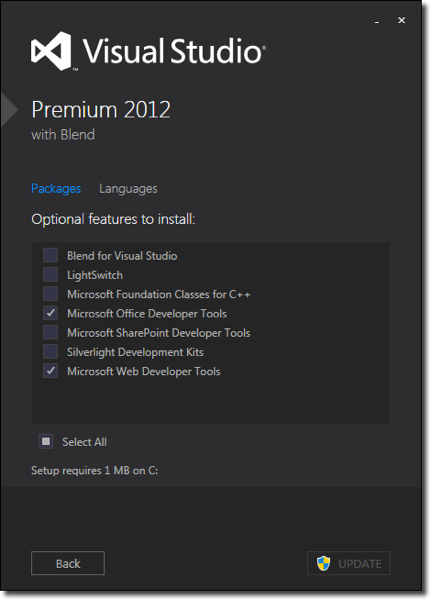
Task: Close the Visual Studio setup window
Action: pos(402,20)
